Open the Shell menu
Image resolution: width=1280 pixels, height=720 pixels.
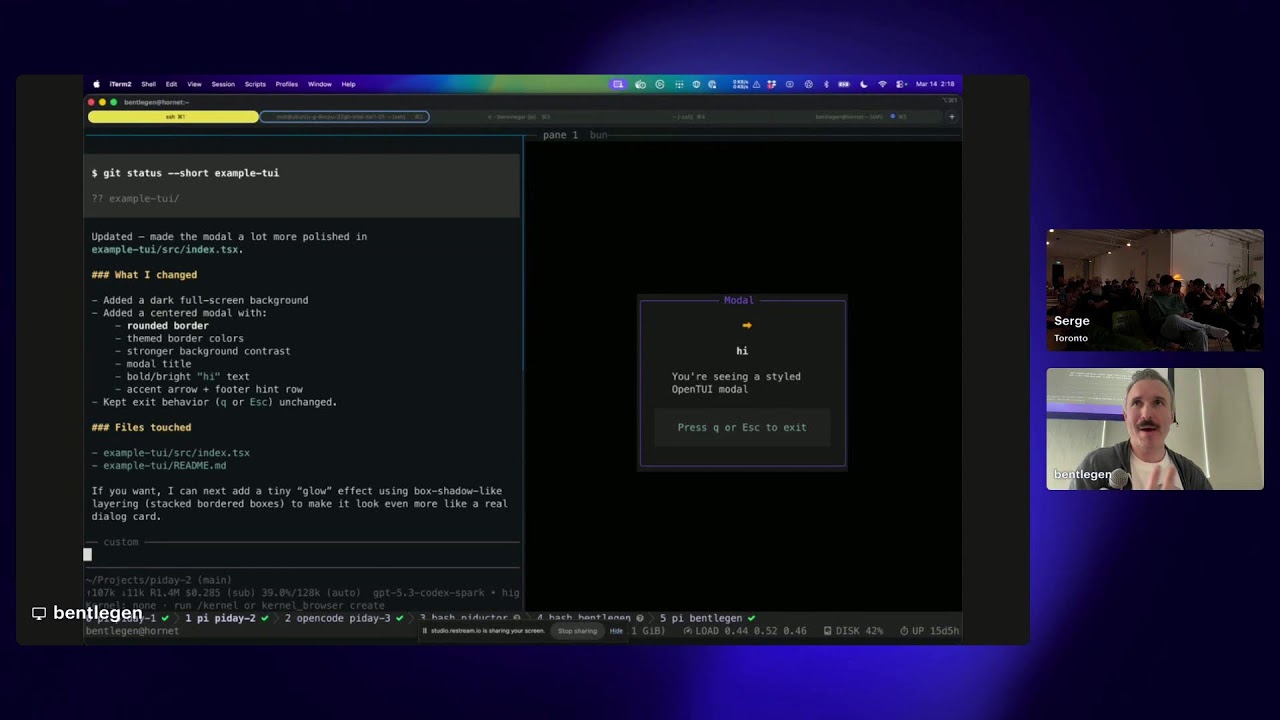[148, 84]
